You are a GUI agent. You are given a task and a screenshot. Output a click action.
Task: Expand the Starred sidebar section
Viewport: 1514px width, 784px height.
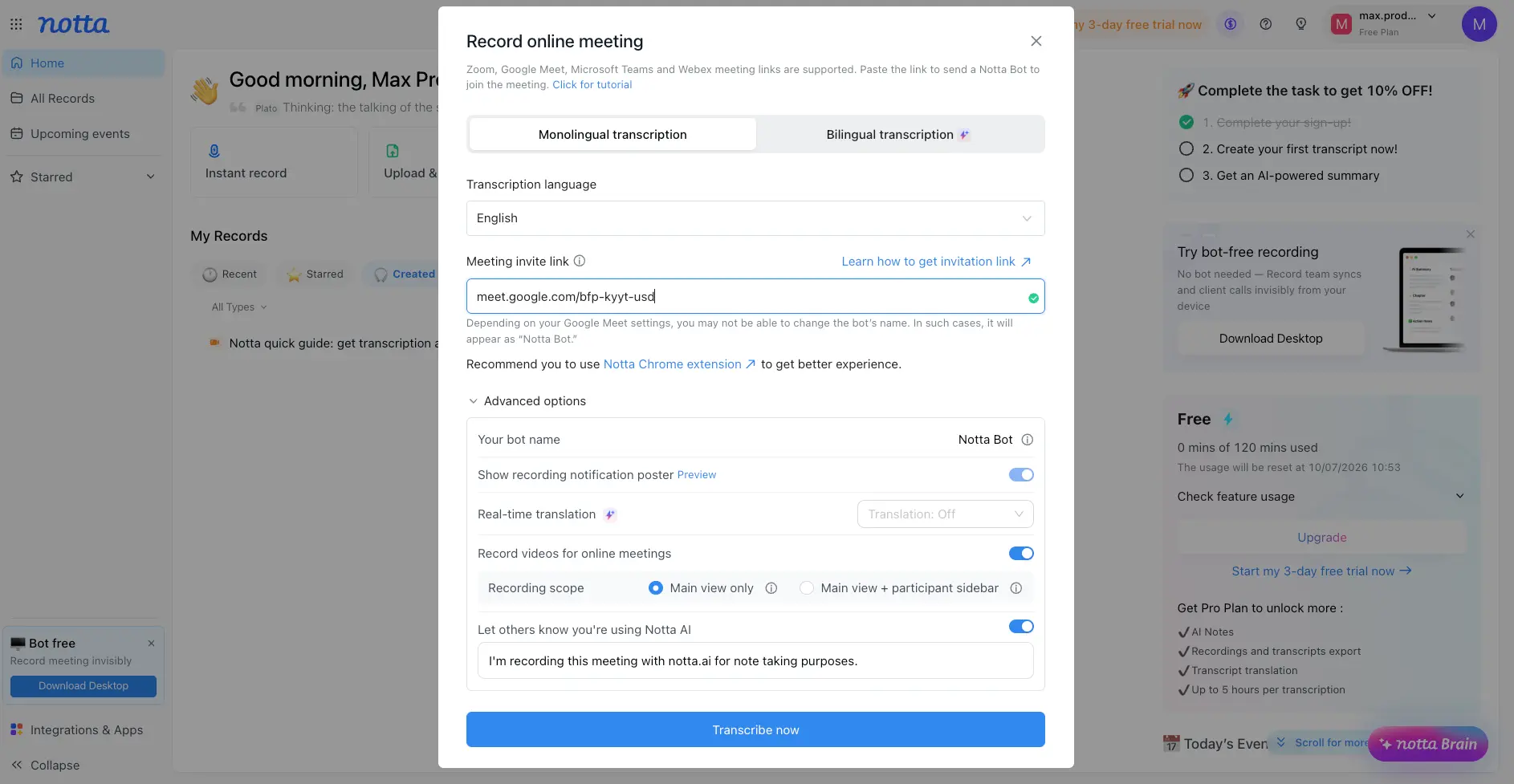(150, 177)
